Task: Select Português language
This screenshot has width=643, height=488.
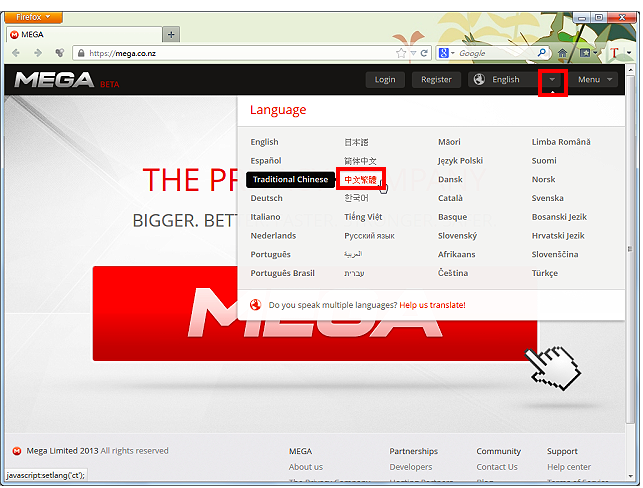Action: [x=270, y=254]
